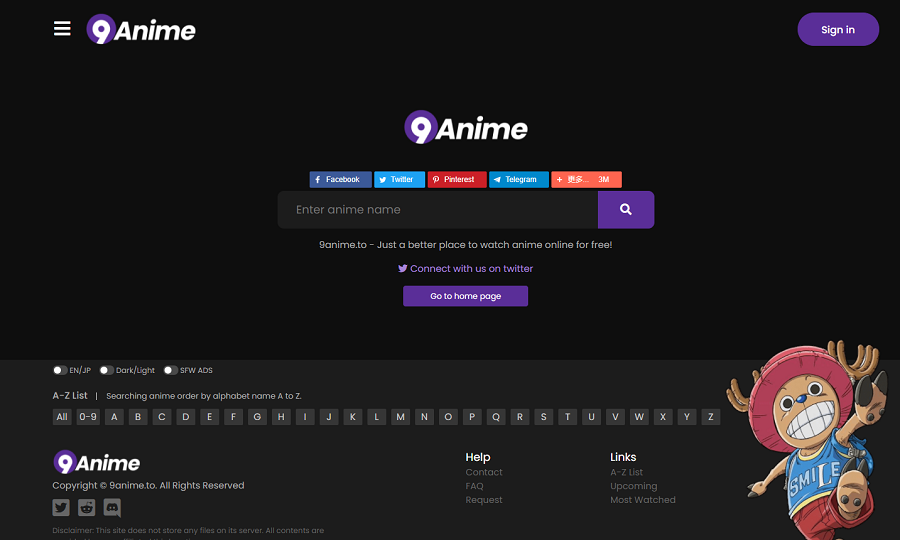
Task: Select letter A in the A-Z list
Action: [x=114, y=417]
